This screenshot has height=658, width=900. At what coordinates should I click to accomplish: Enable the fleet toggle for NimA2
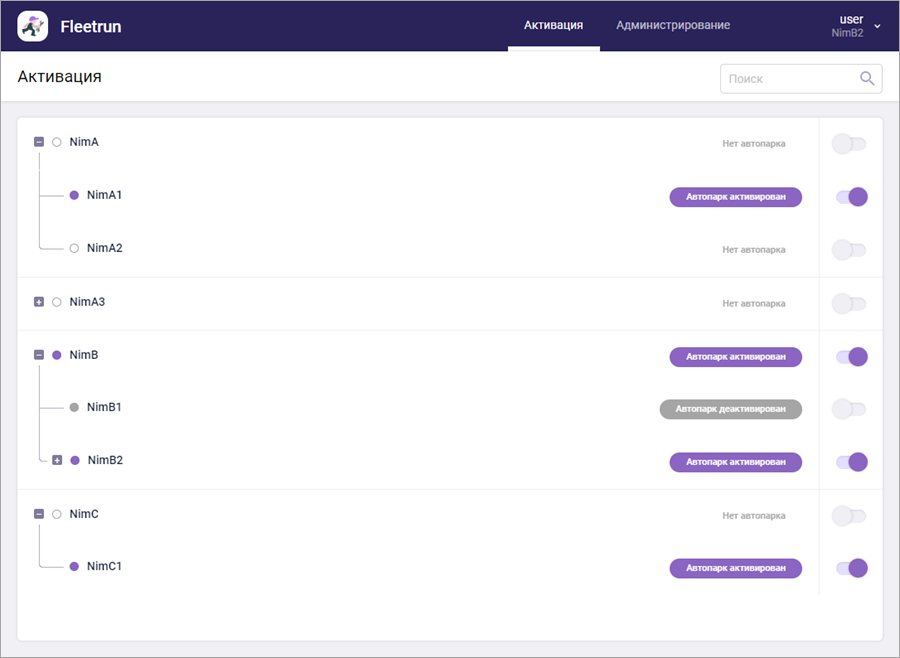coord(849,250)
